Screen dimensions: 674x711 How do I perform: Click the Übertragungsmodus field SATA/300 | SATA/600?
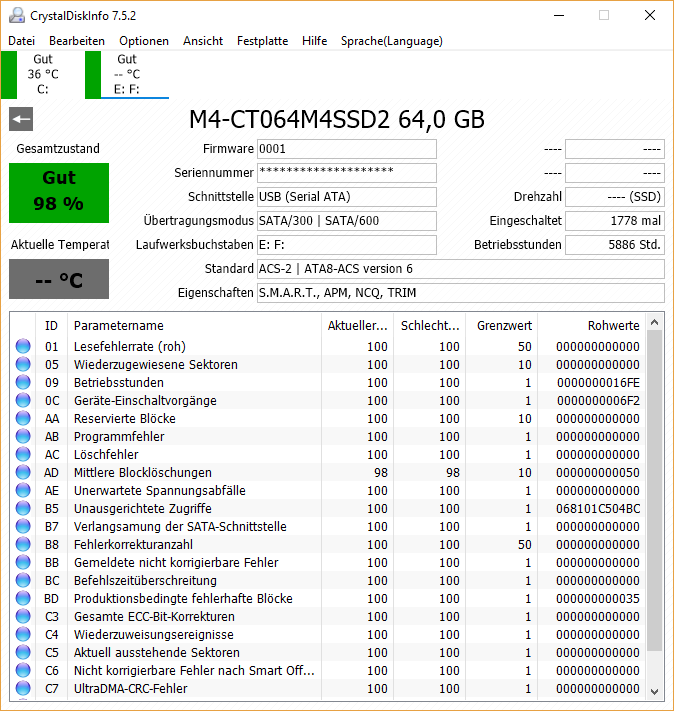click(x=347, y=221)
